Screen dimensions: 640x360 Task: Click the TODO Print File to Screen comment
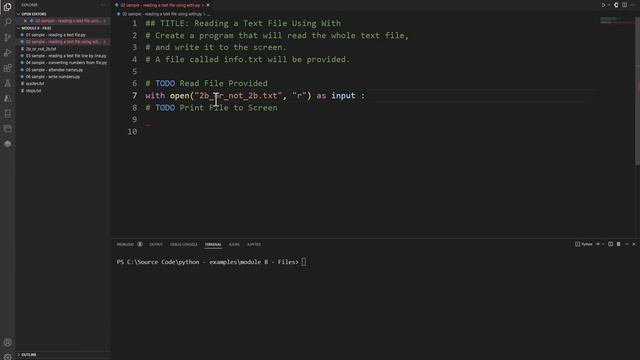point(211,108)
